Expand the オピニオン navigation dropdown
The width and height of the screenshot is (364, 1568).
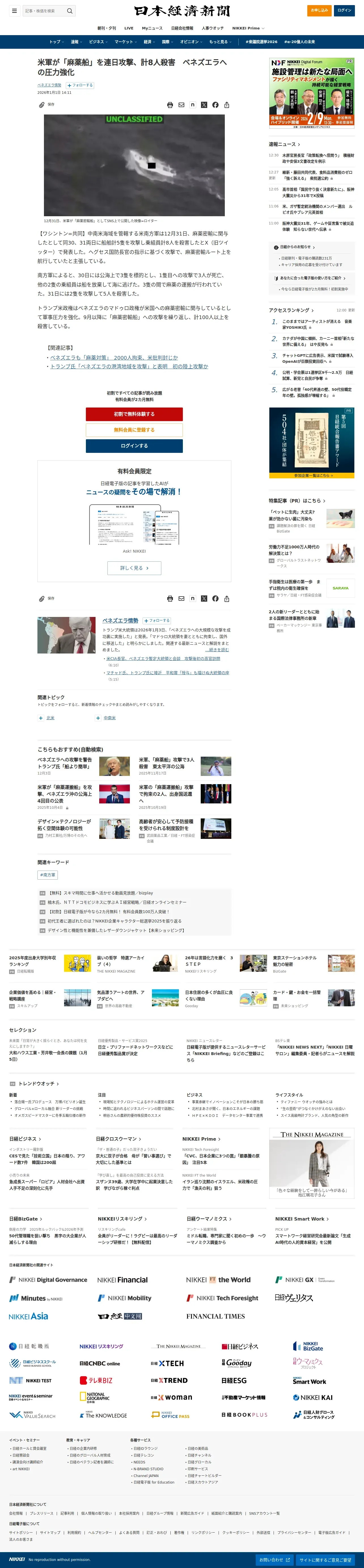coord(191,42)
